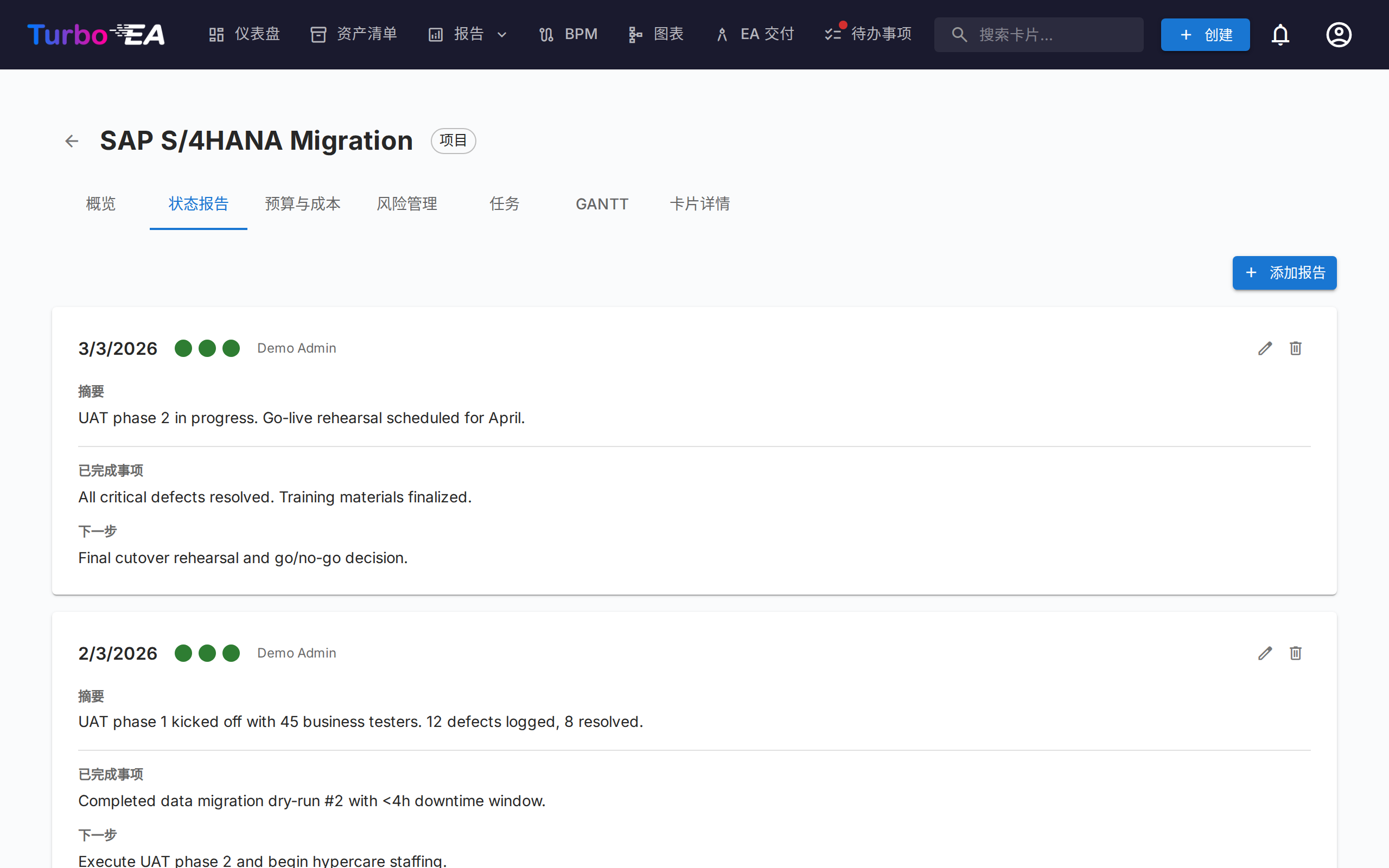Open the notifications bell
Viewport: 1389px width, 868px height.
[x=1280, y=34]
